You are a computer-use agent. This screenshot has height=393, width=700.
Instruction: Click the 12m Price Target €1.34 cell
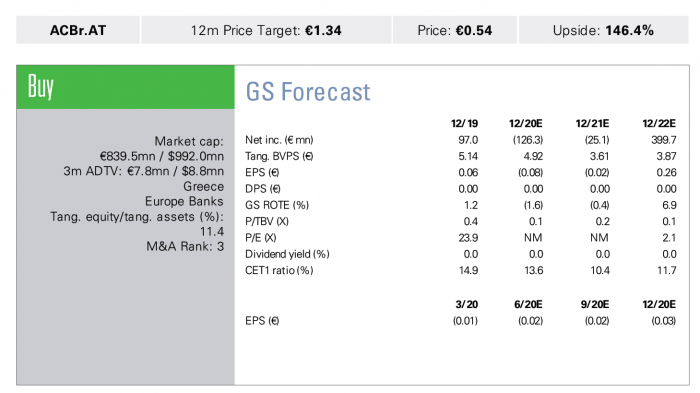tap(266, 30)
